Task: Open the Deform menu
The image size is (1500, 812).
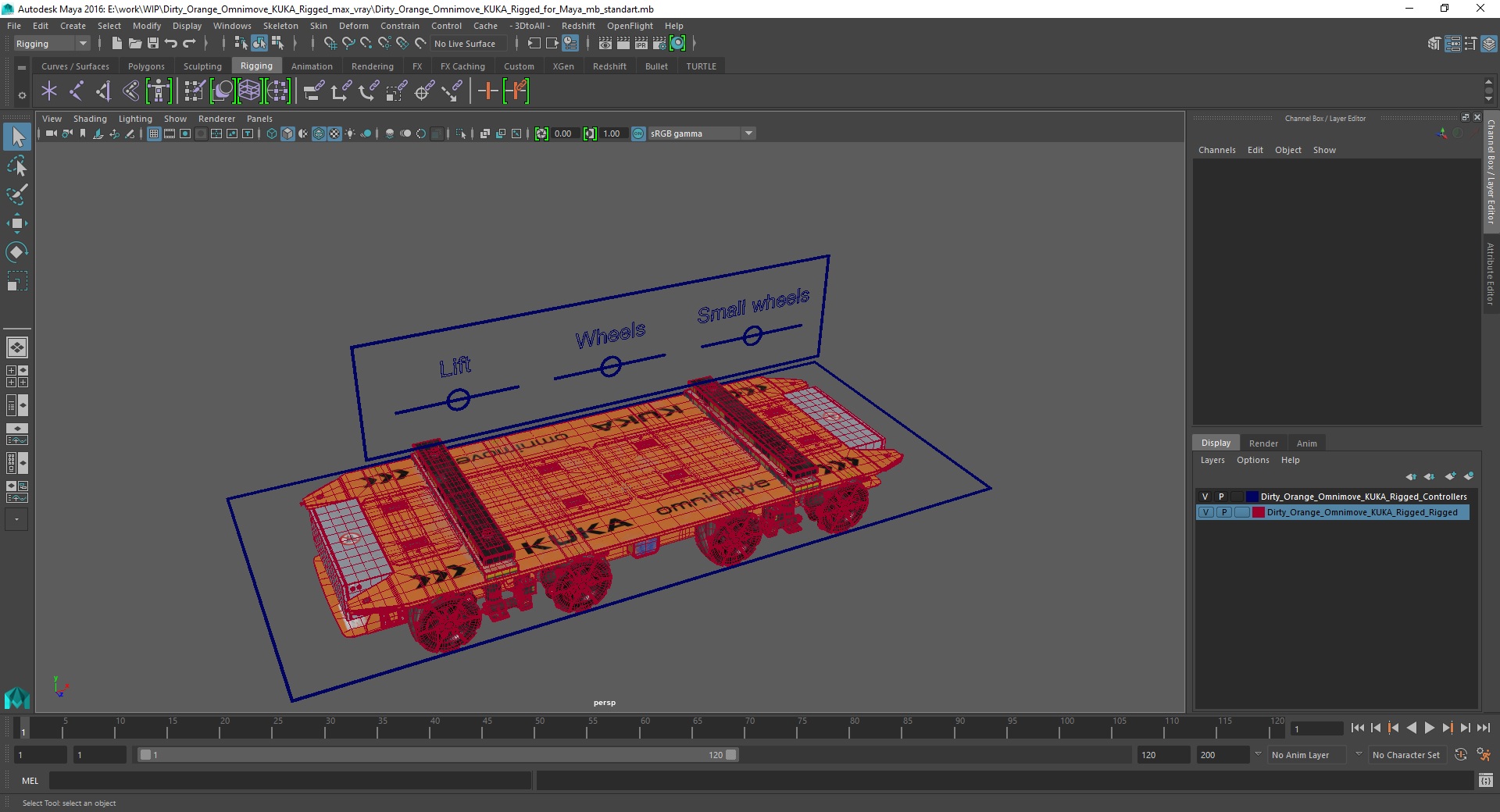Action: tap(353, 26)
